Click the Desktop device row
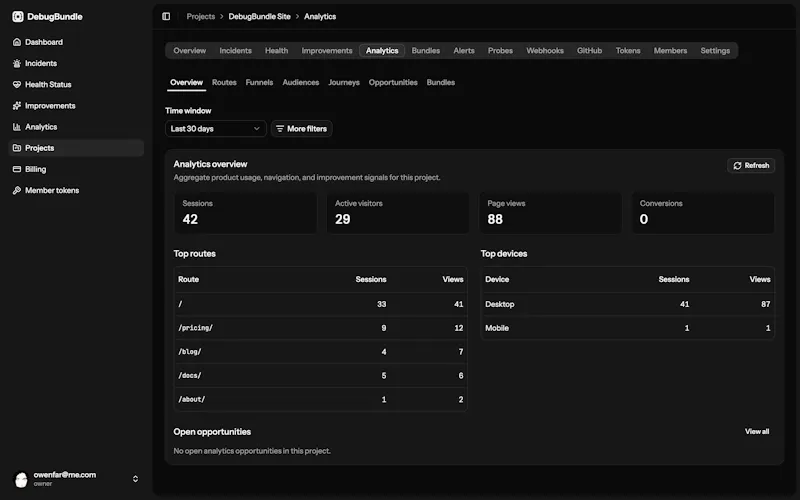 pos(628,304)
